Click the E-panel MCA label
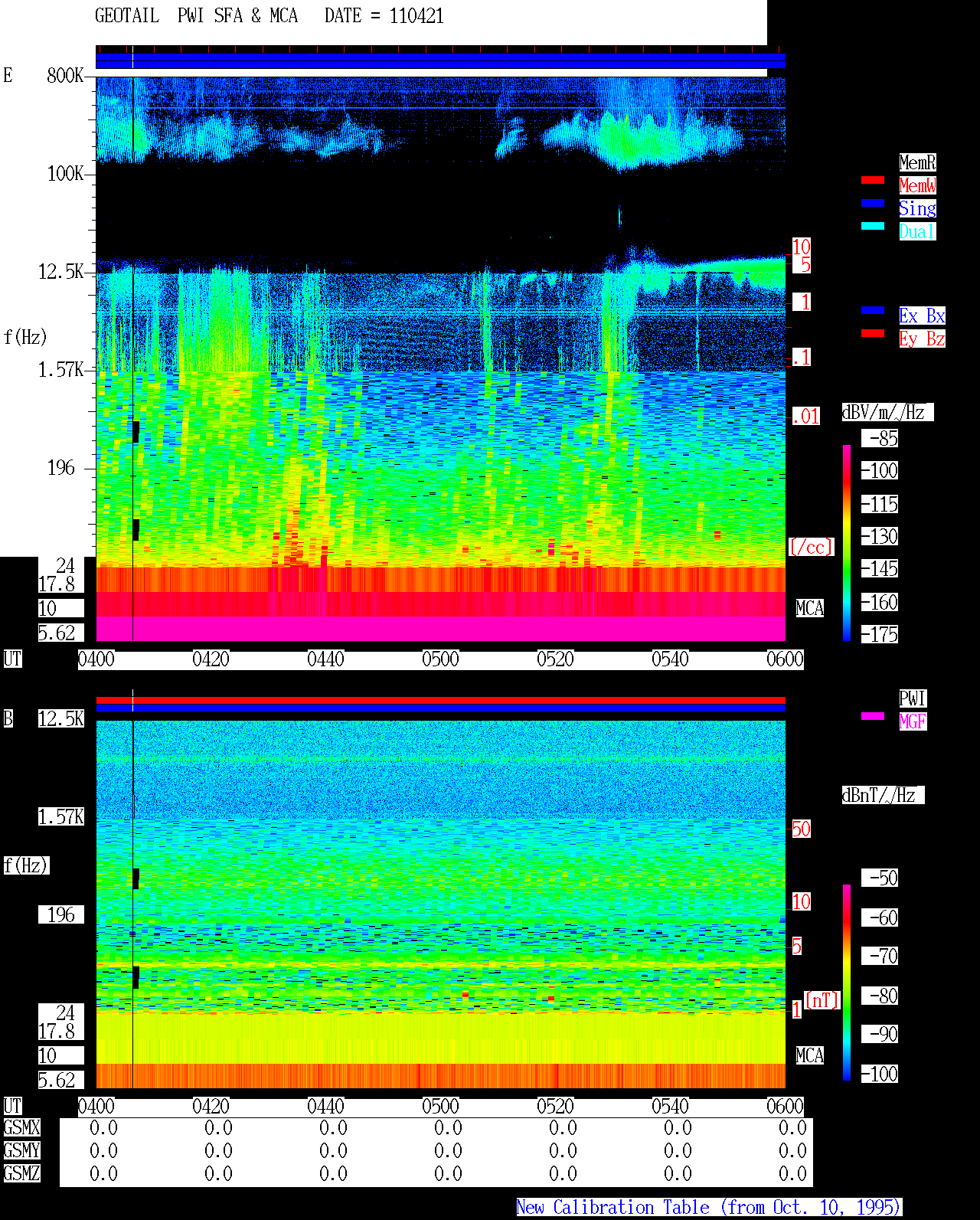The image size is (980, 1220). [810, 609]
